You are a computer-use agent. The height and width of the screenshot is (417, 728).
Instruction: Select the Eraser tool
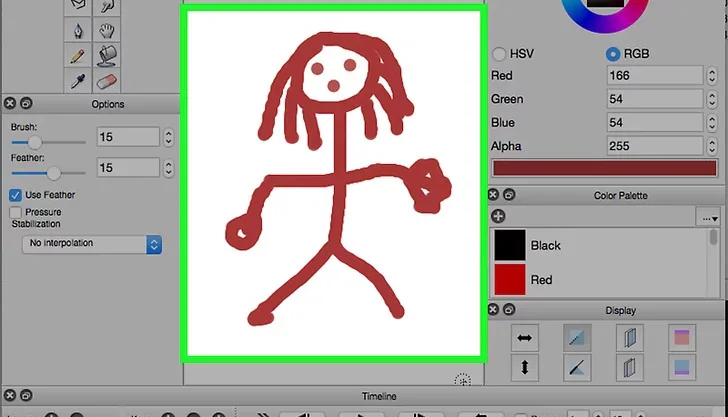tap(107, 82)
